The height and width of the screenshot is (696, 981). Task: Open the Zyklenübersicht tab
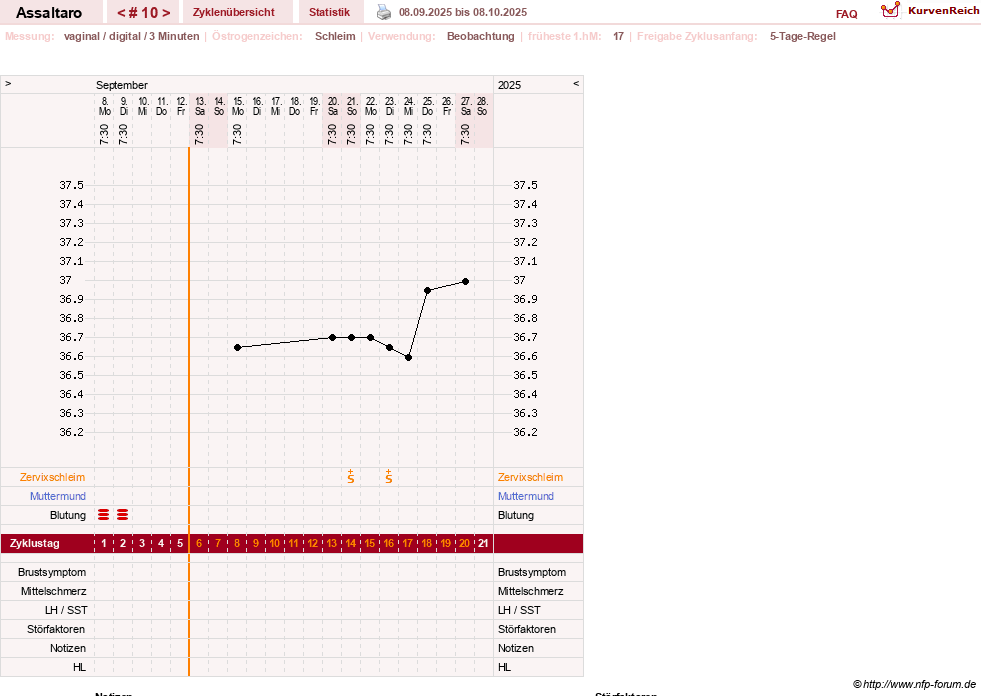tap(233, 13)
